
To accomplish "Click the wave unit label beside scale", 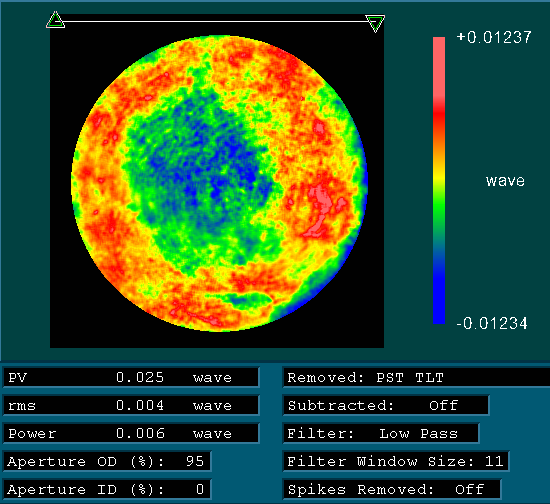I will 505,181.
